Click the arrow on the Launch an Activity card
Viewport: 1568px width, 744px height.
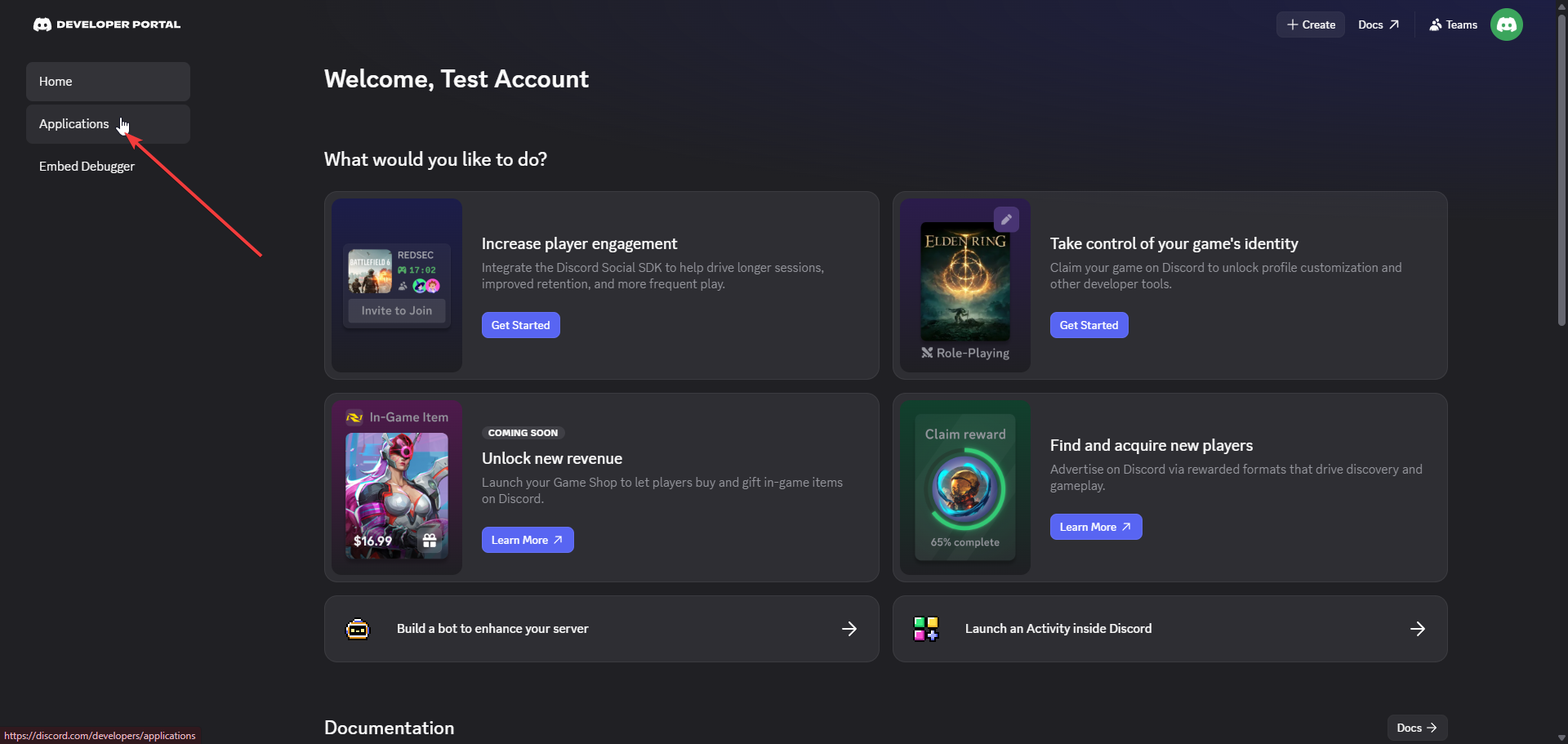tap(1418, 629)
